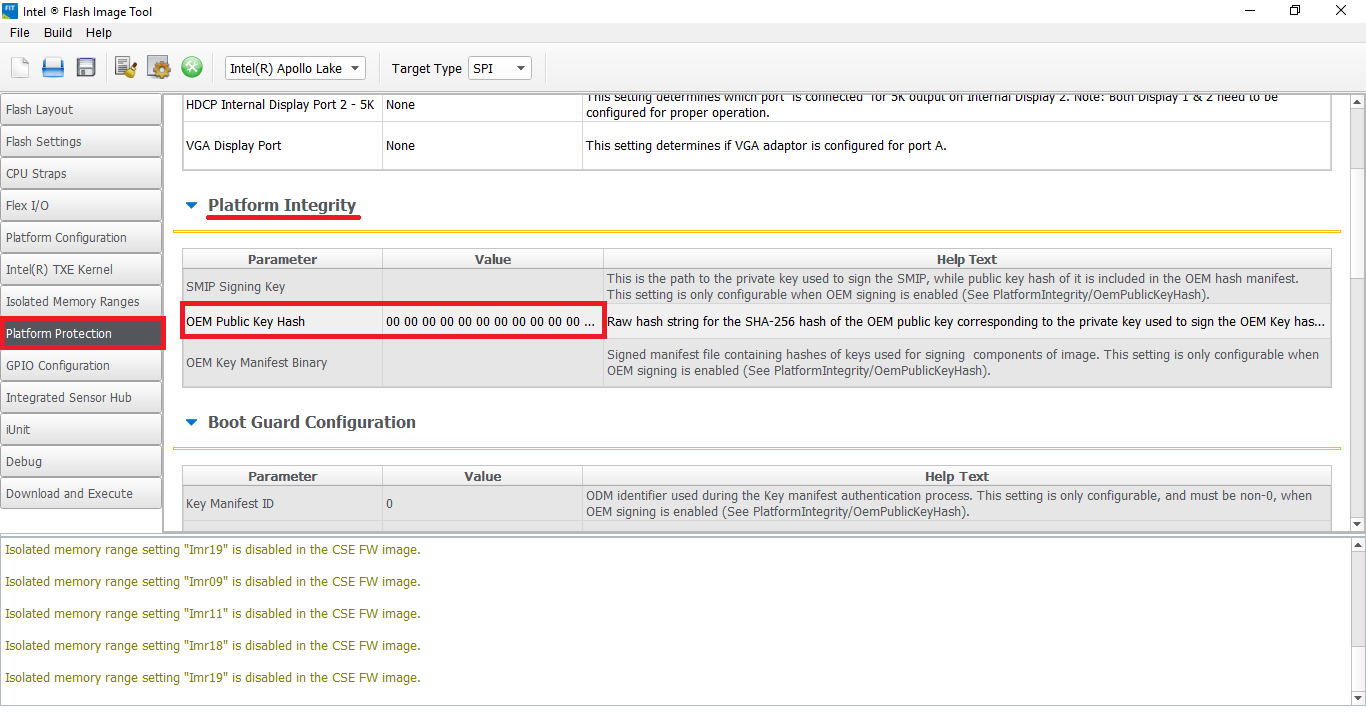Open build settings gear icon
Viewport: 1366px width, 728px height.
[159, 68]
